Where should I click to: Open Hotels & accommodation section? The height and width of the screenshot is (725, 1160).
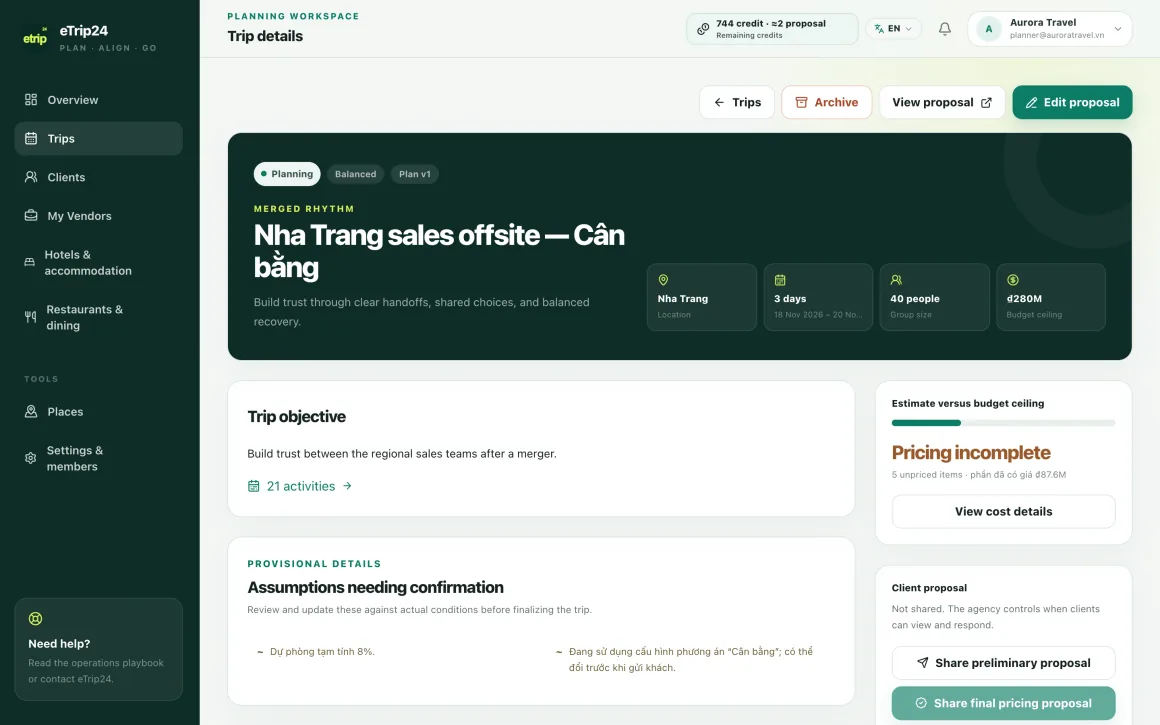pyautogui.click(x=98, y=262)
